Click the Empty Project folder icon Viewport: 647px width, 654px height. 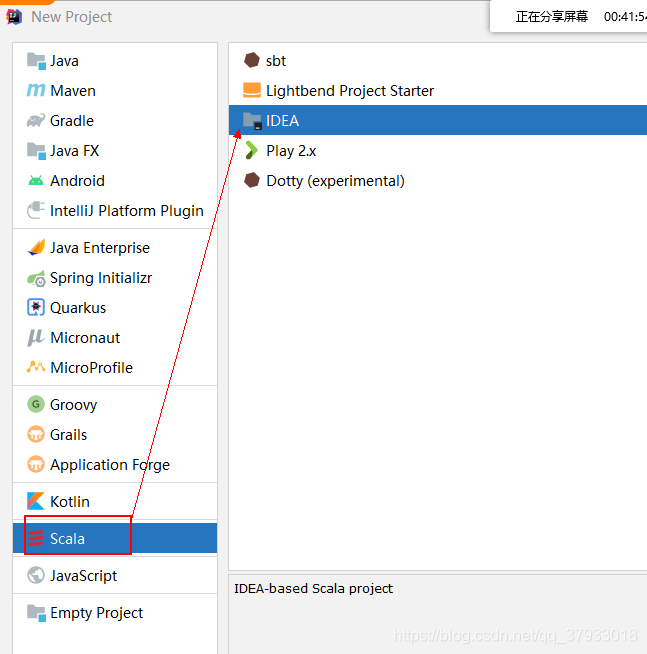[36, 613]
